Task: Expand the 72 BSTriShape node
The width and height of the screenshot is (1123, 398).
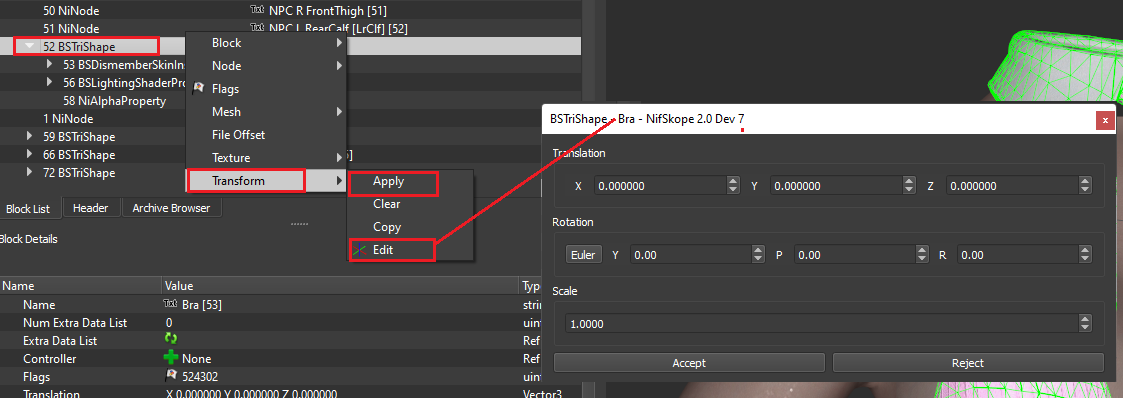Action: [29, 173]
